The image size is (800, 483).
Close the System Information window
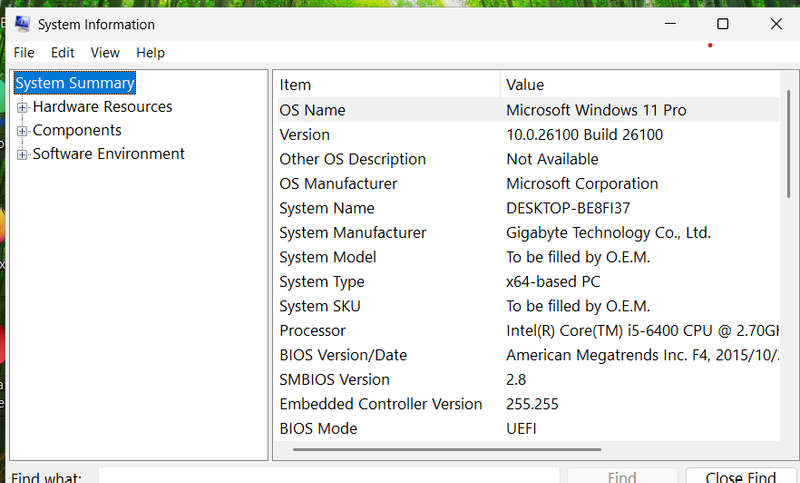(x=776, y=23)
